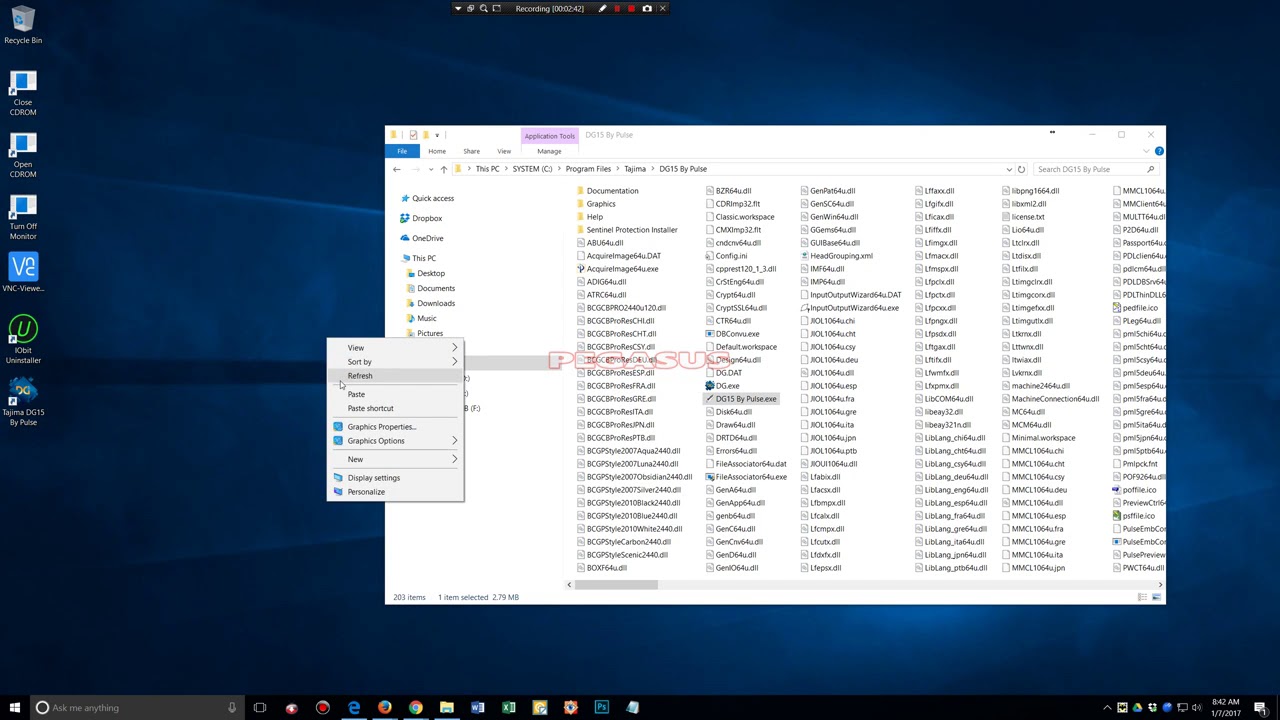Open Graphics Properties... from context menu
This screenshot has width=1280, height=720.
395,427
